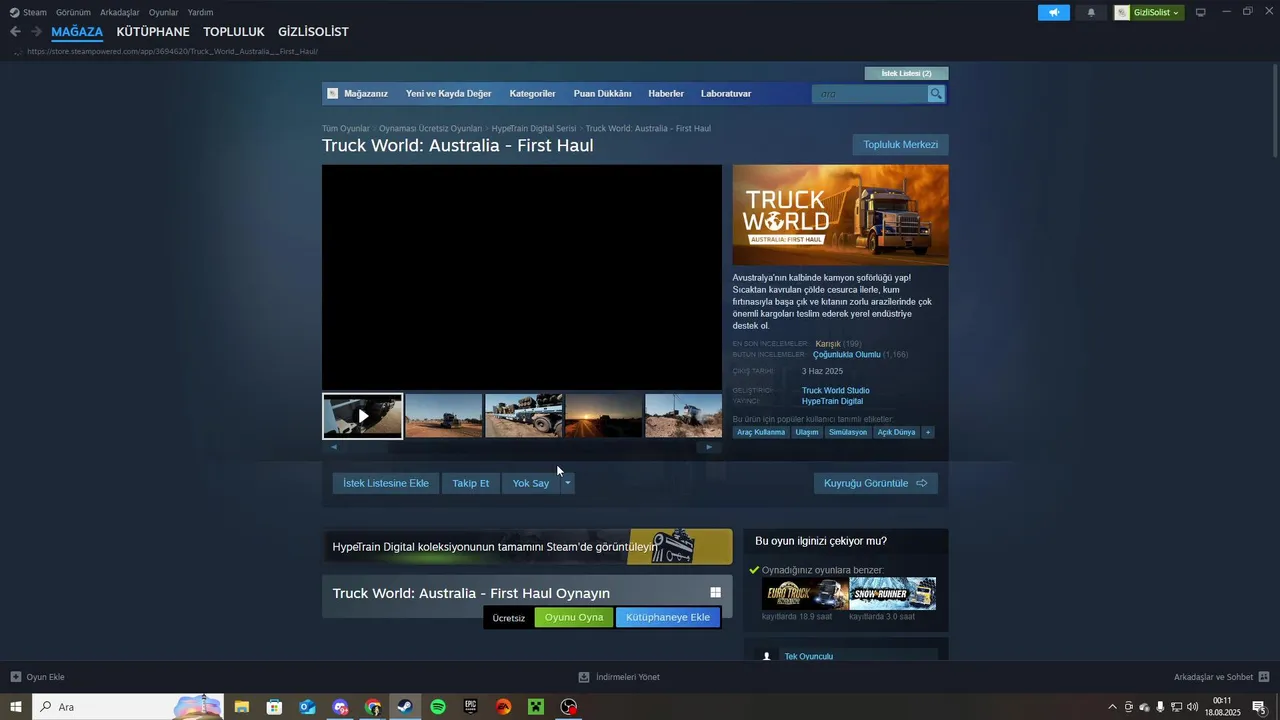Open Haberler in the store bar
Image resolution: width=1280 pixels, height=720 pixels.
[666, 94]
